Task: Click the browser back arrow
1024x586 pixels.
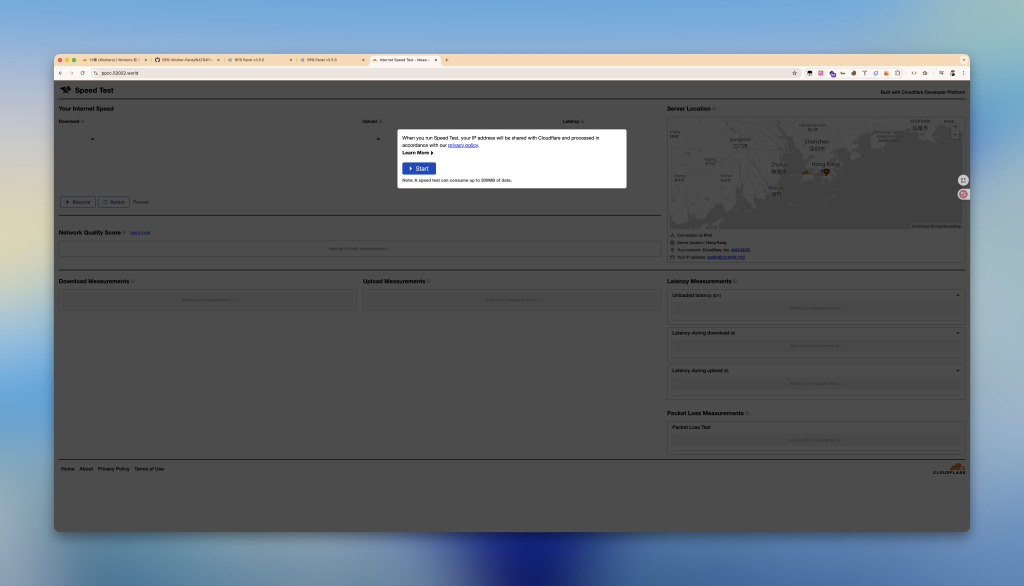Action: point(60,73)
